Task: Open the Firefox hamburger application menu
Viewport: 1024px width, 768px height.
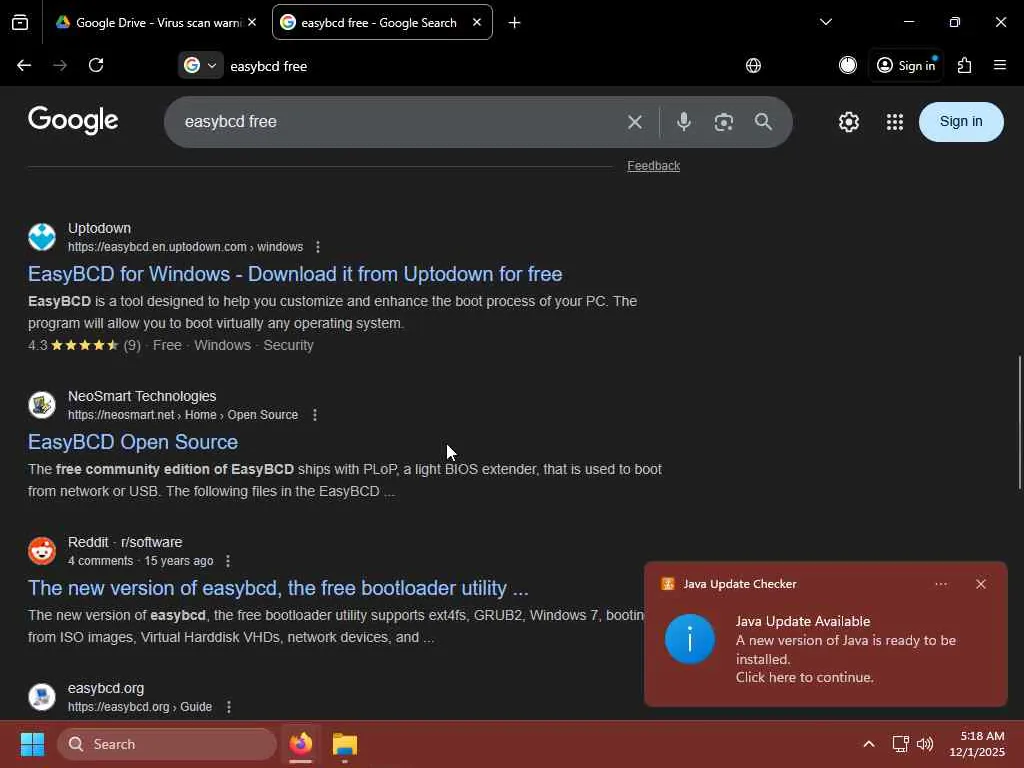Action: 1000,65
